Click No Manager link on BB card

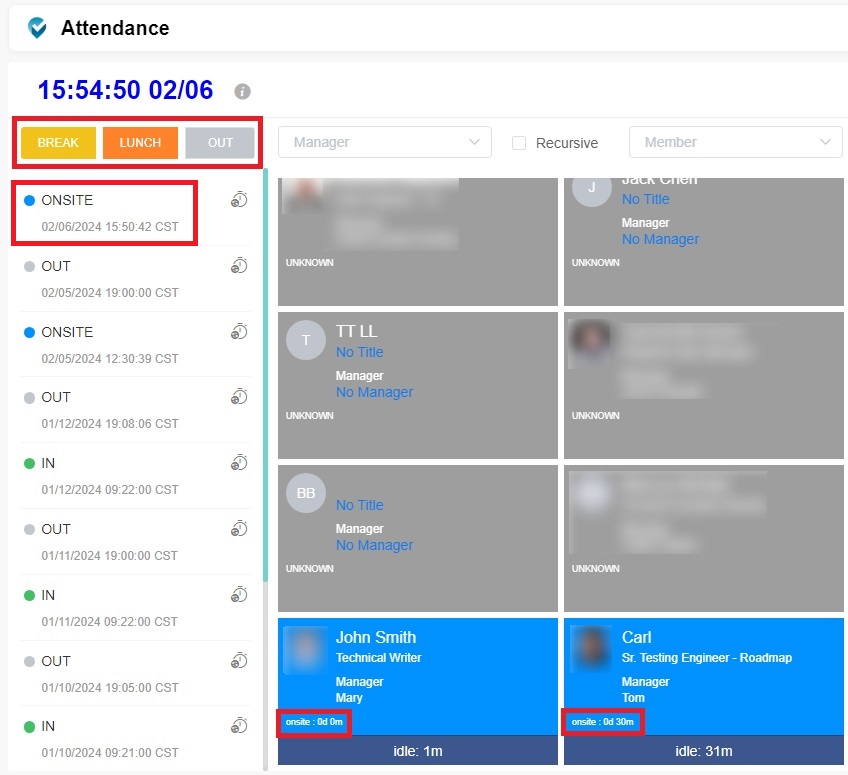click(374, 545)
